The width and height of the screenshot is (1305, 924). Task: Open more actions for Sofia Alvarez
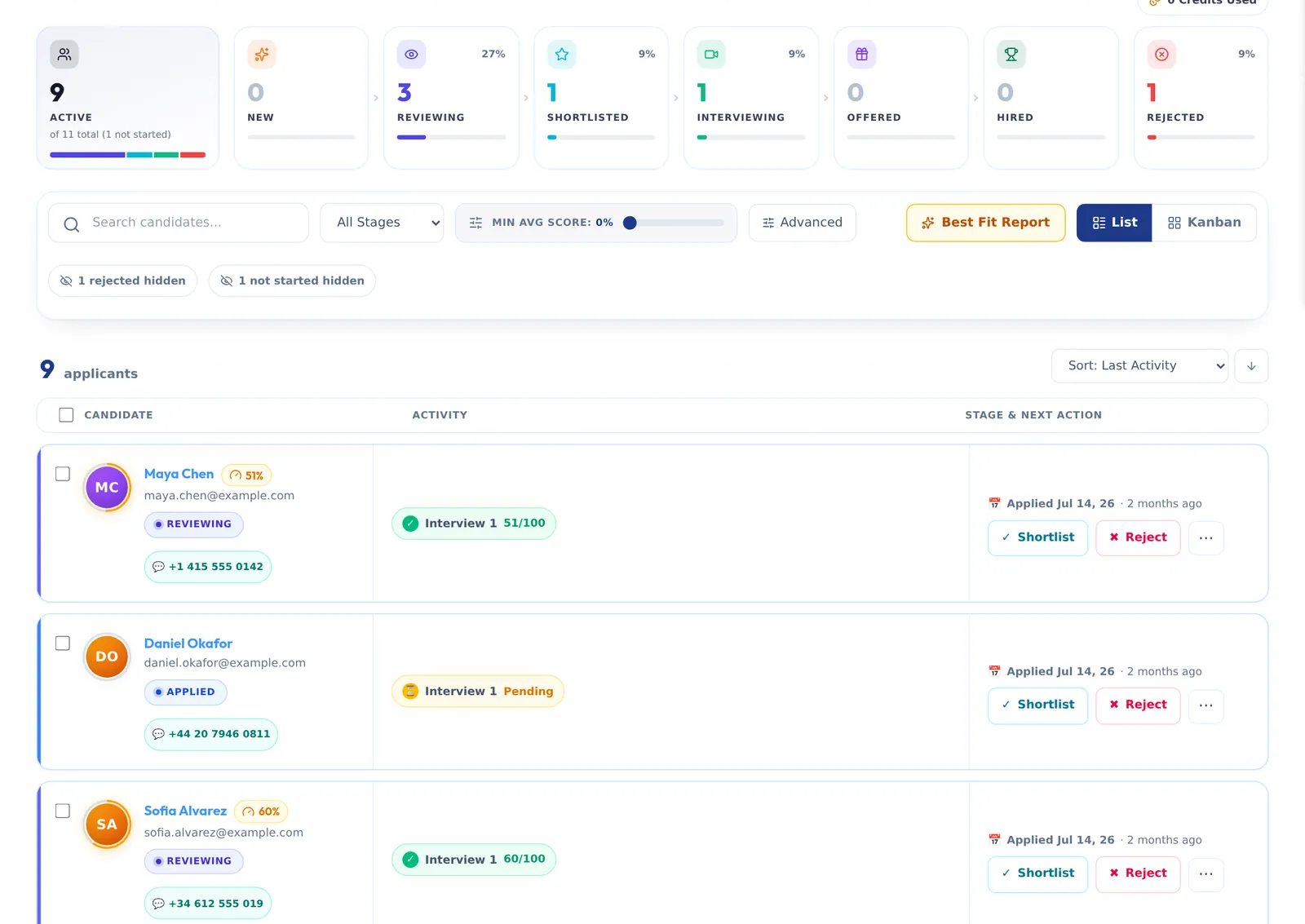click(1206, 874)
